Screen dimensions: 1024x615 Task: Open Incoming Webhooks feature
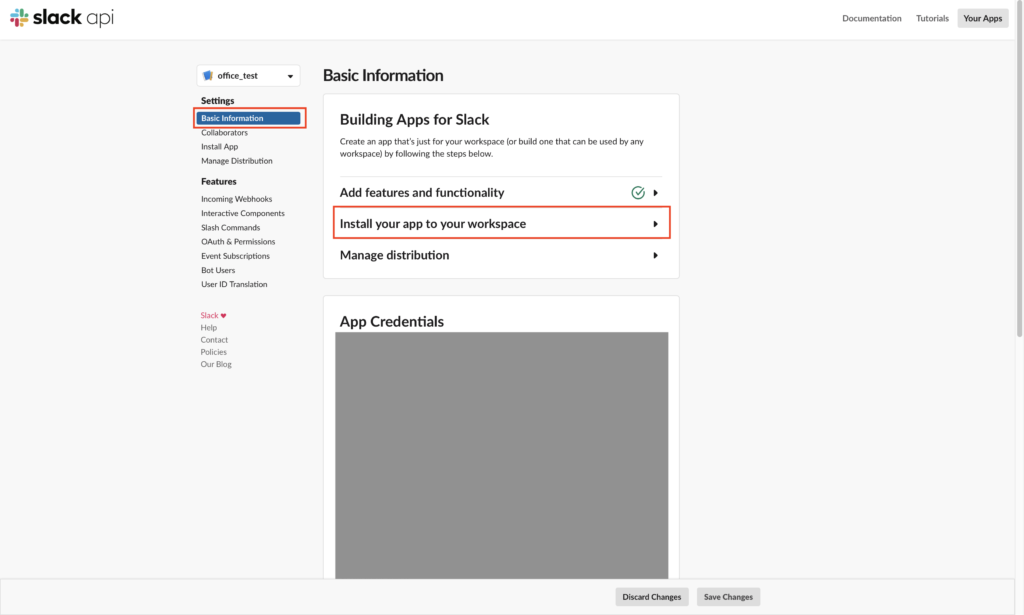pyautogui.click(x=236, y=199)
